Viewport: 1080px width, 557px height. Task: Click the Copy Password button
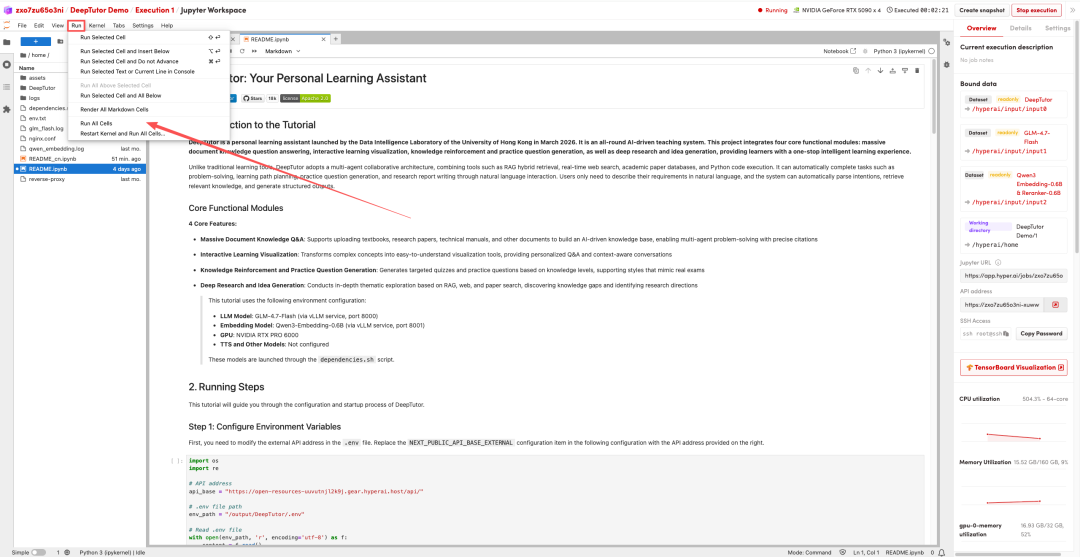coord(1040,333)
